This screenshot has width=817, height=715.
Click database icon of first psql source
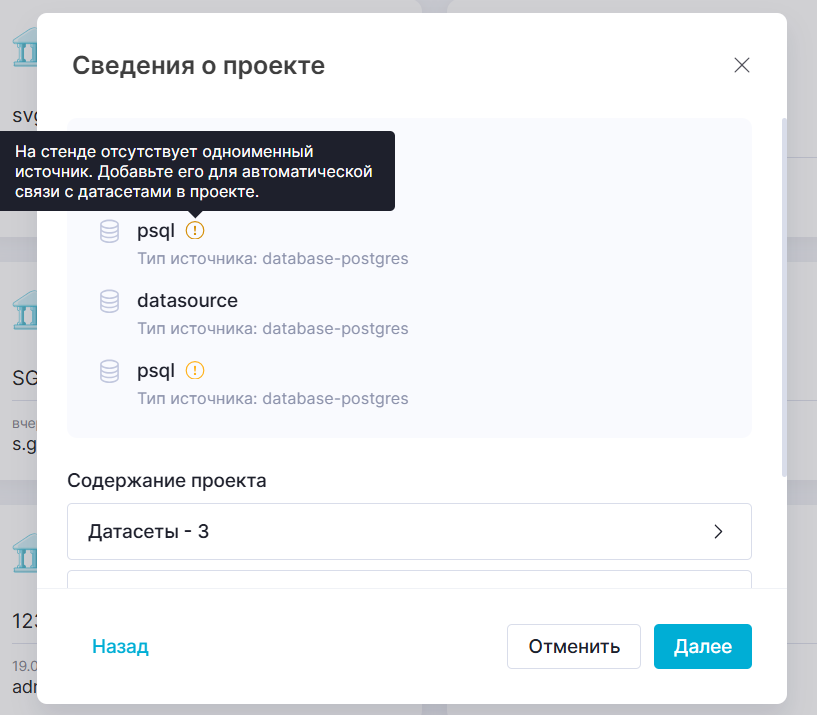point(110,231)
